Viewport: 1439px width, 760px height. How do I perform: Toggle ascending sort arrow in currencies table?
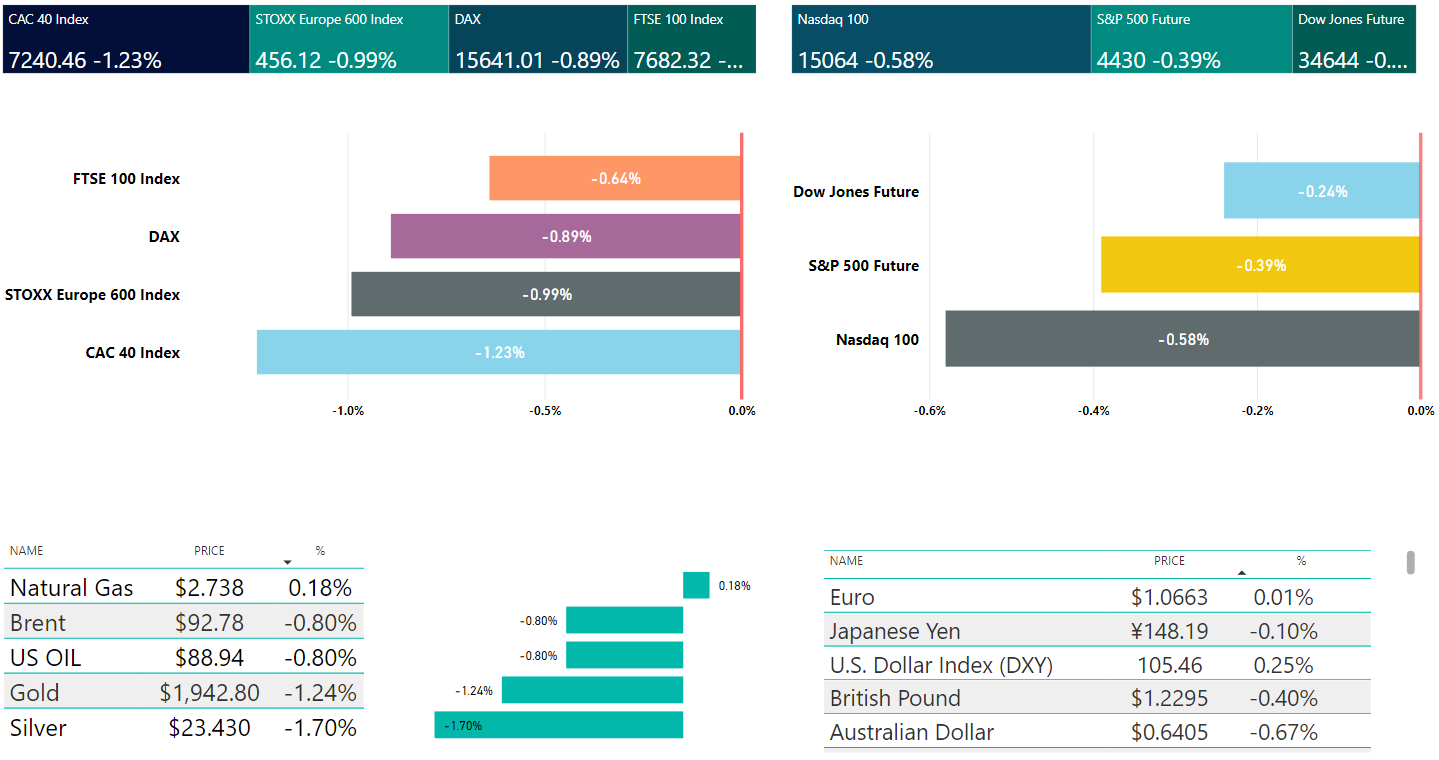[1242, 573]
